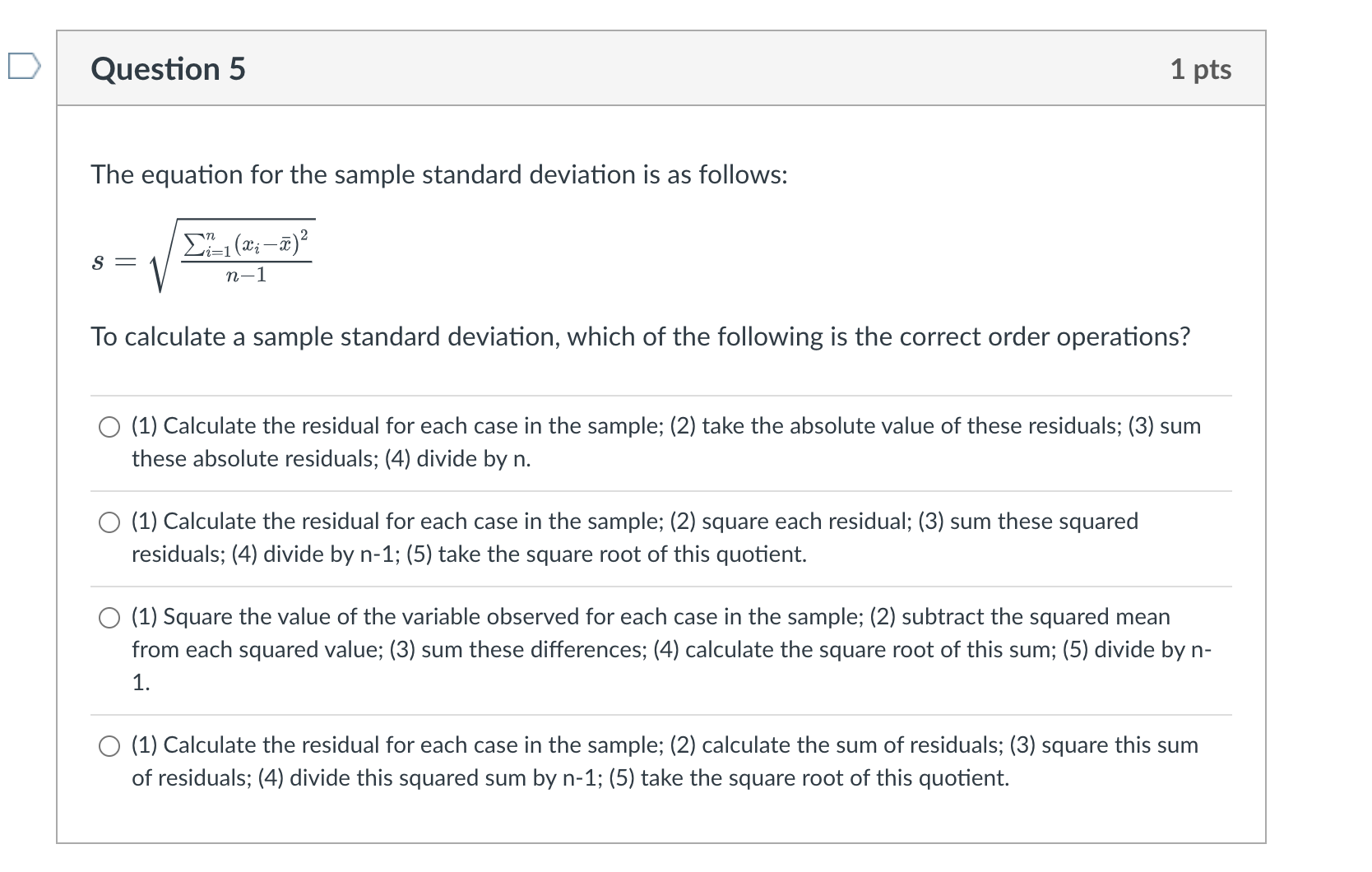The height and width of the screenshot is (872, 1372).
Task: Select the last answer about sum of residuals
Action: [109, 746]
